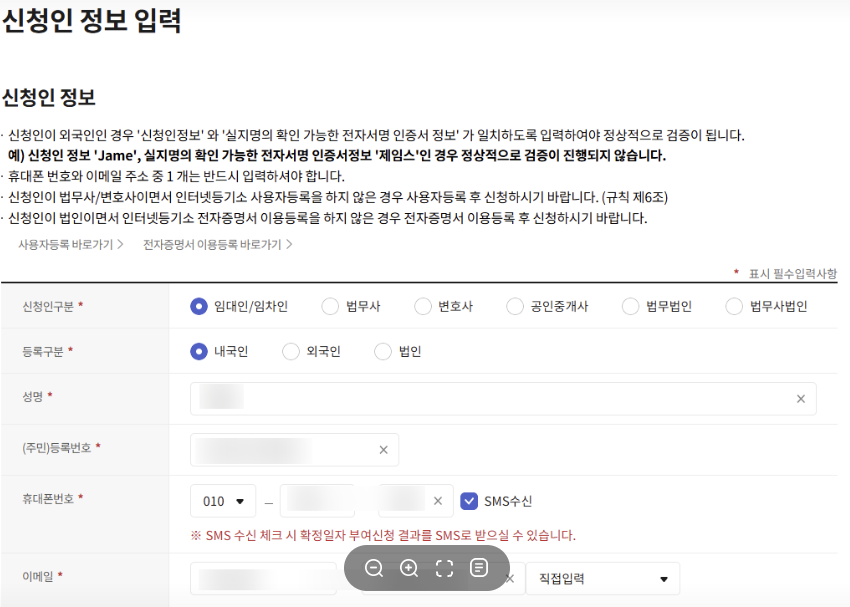Zoom in using the magnifier plus icon
The image size is (850, 607).
pyautogui.click(x=409, y=568)
